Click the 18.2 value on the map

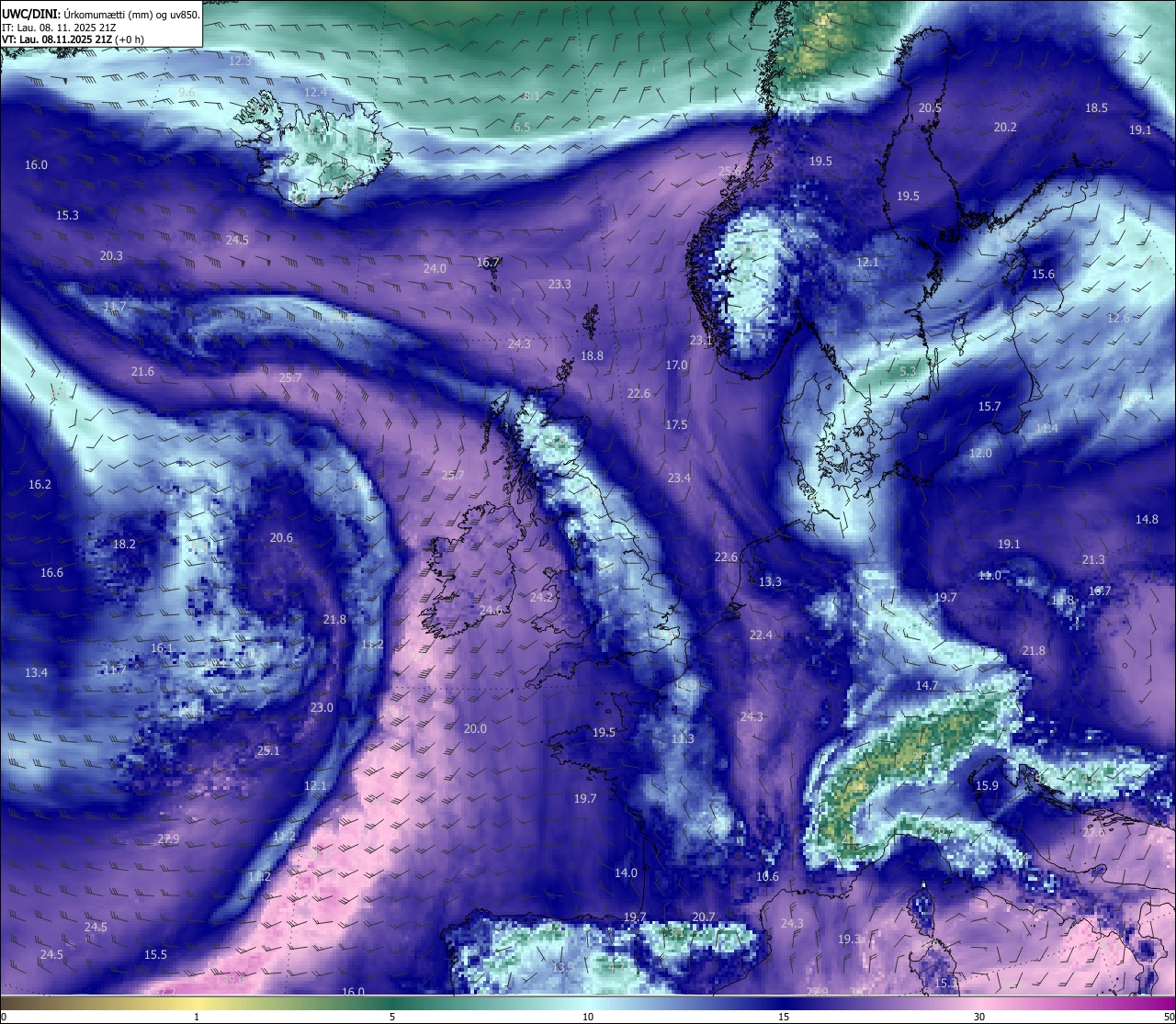[124, 545]
